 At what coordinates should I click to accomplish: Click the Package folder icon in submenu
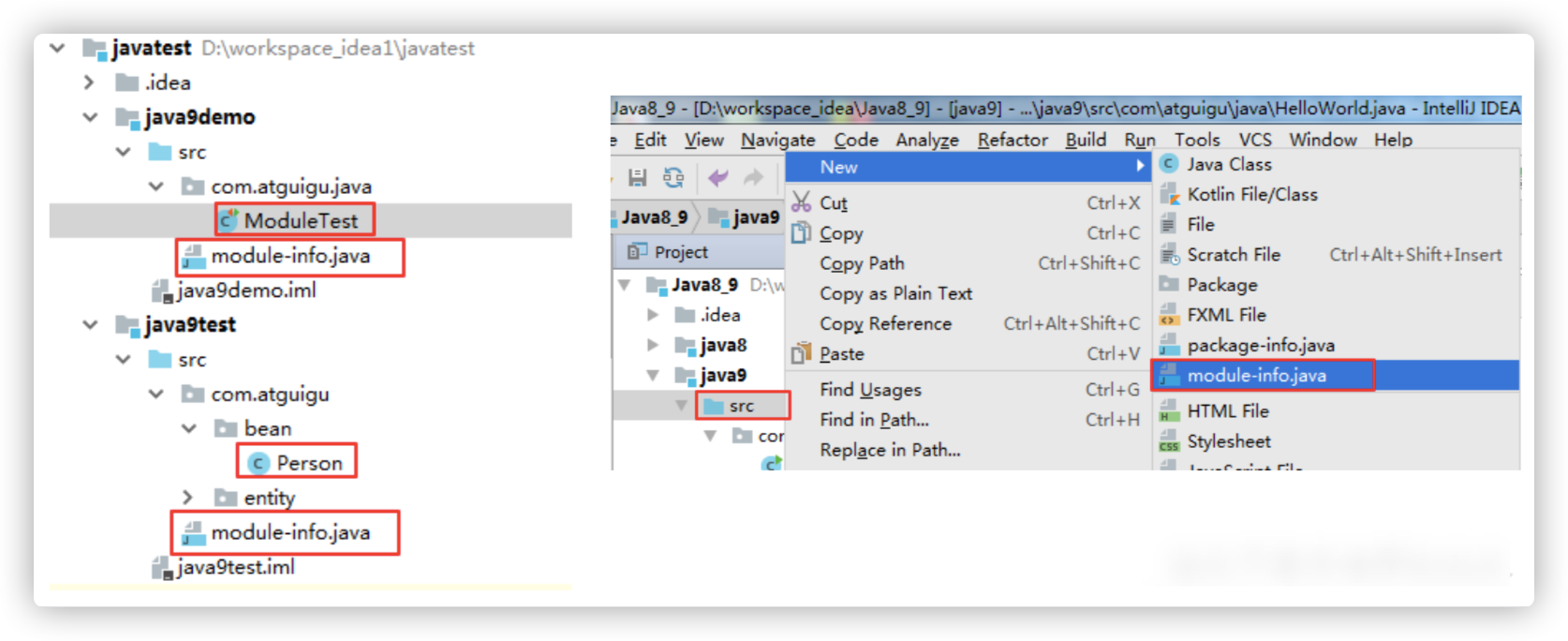click(1169, 284)
